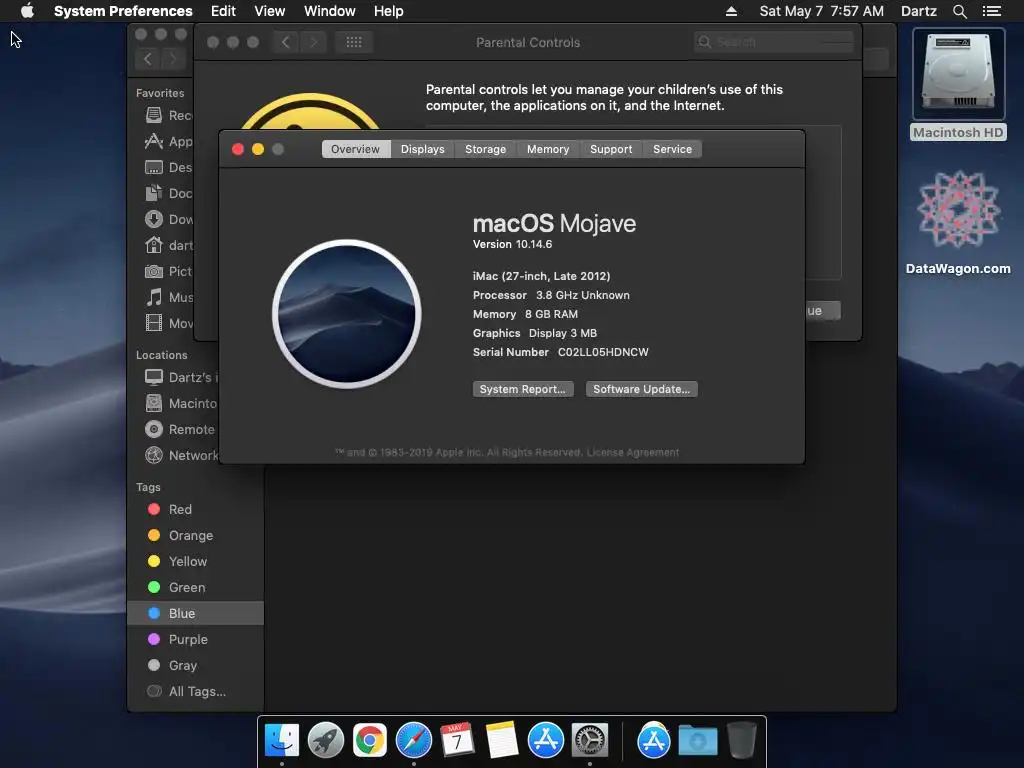Show all preferences grid button
The width and height of the screenshot is (1024, 768).
click(x=354, y=42)
